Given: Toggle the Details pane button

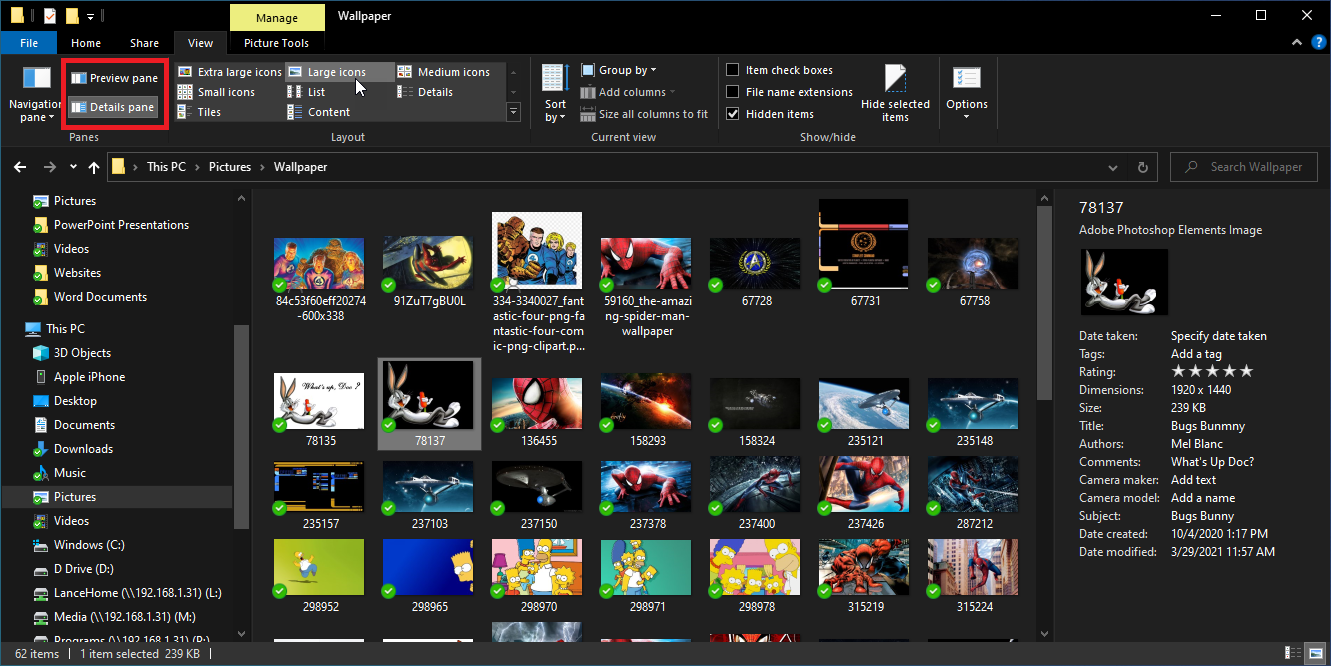Looking at the screenshot, I should coord(112,107).
